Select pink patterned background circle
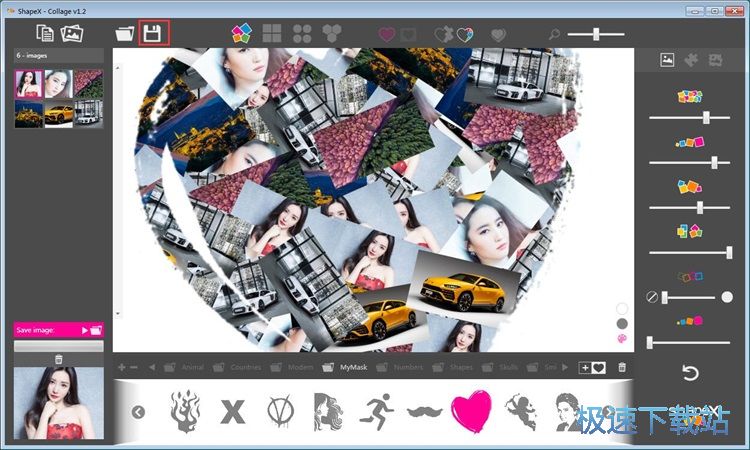This screenshot has height=450, width=750. [622, 339]
